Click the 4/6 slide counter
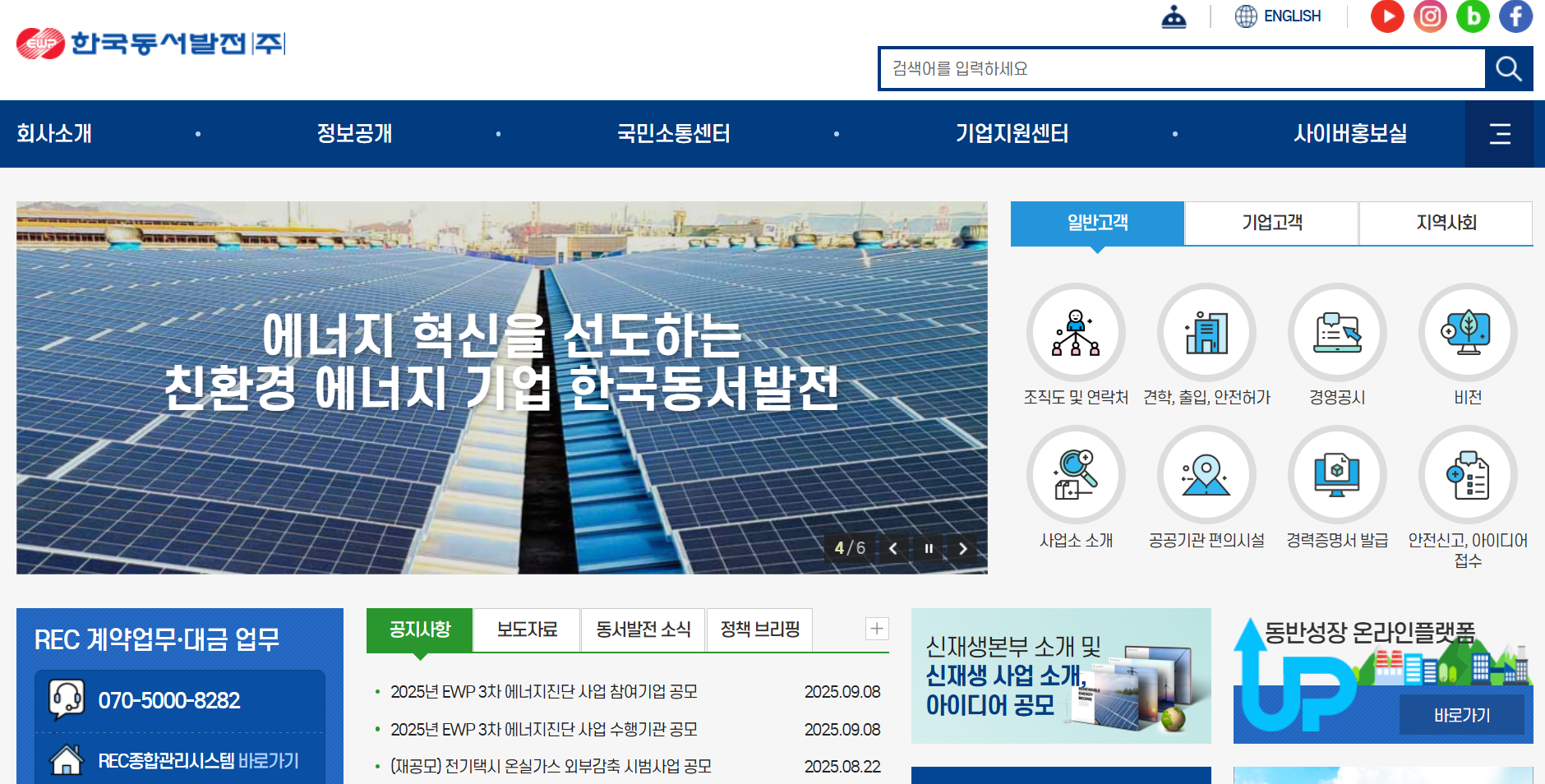1545x784 pixels. 850,548
